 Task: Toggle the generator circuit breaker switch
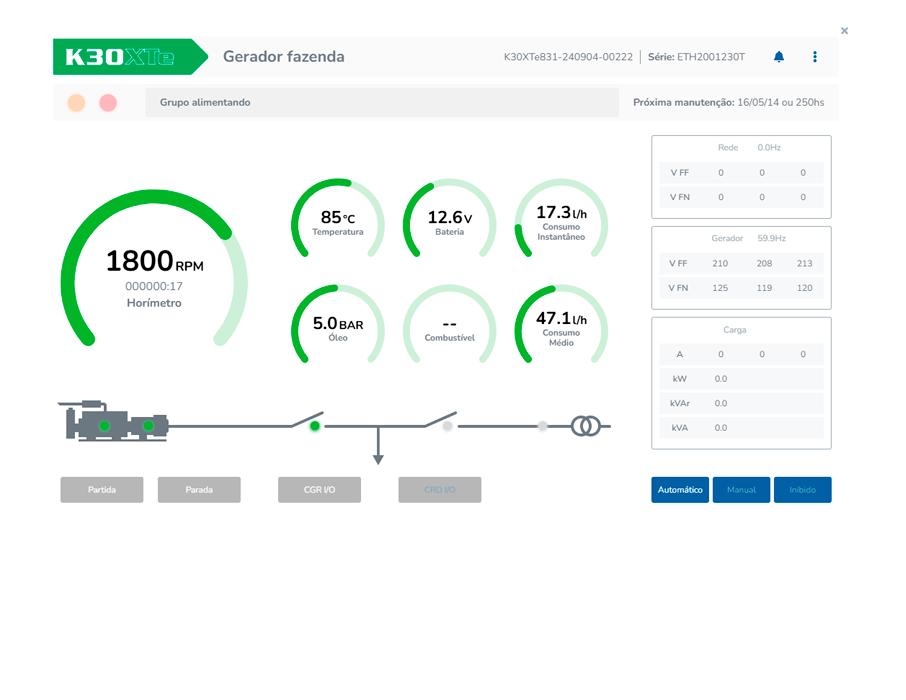click(x=309, y=420)
